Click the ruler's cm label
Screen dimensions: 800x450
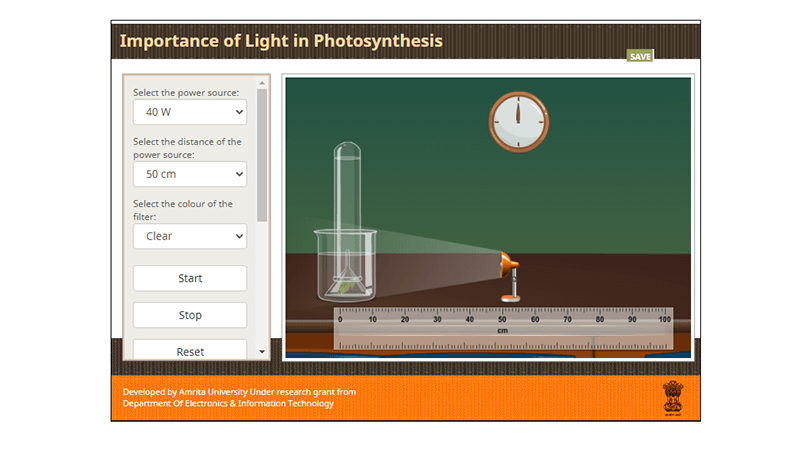(503, 330)
